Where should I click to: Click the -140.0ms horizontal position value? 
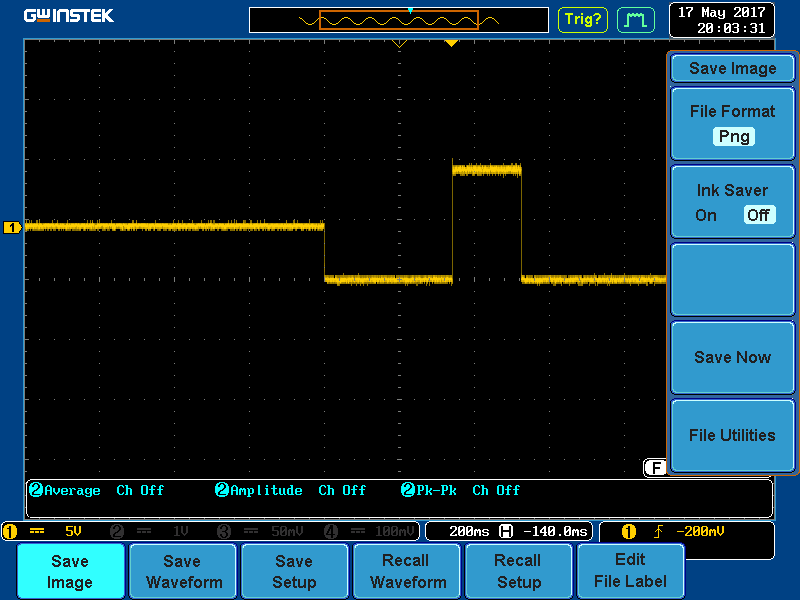click(x=556, y=532)
